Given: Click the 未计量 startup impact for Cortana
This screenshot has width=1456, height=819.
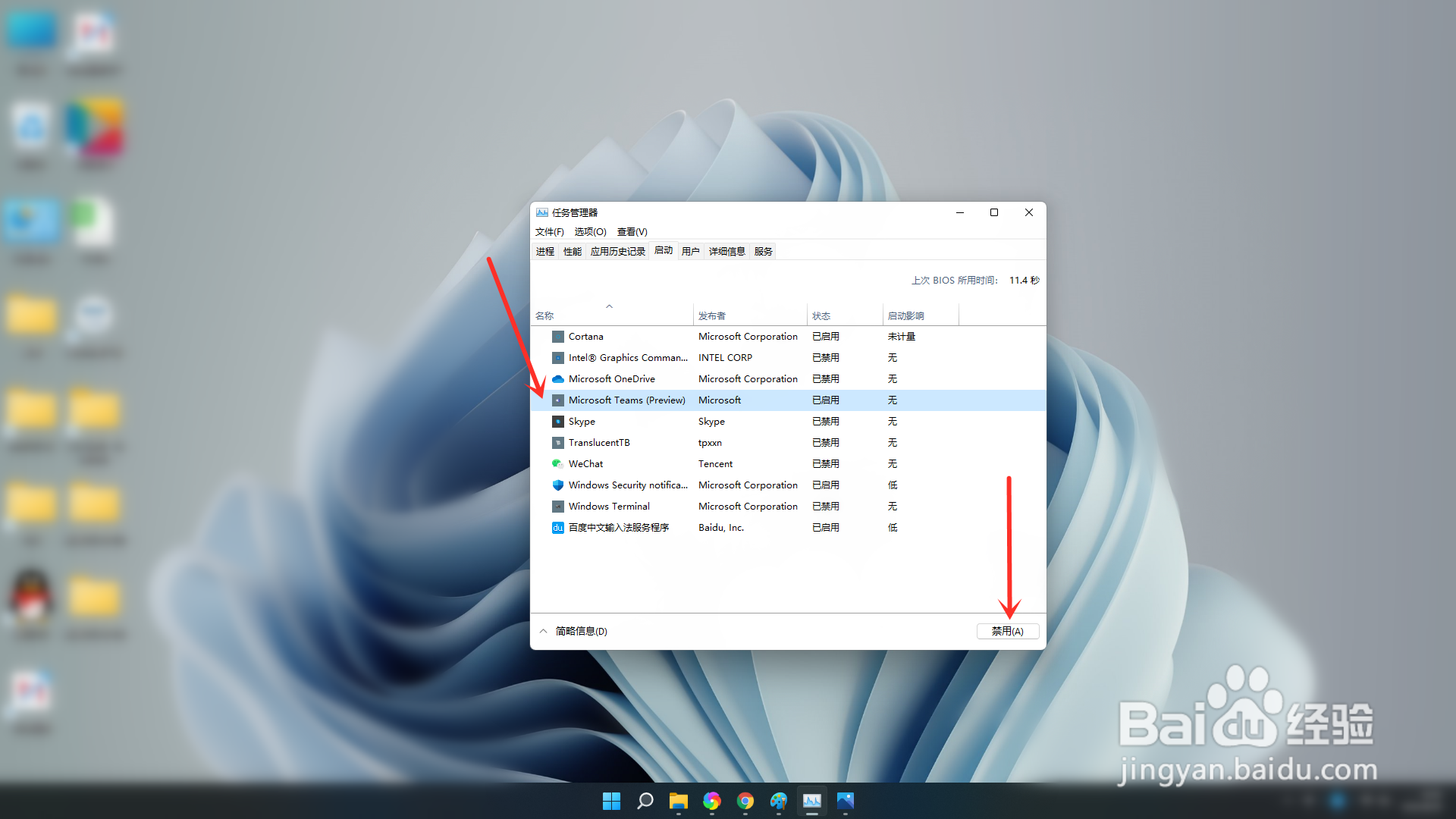Looking at the screenshot, I should coord(902,337).
